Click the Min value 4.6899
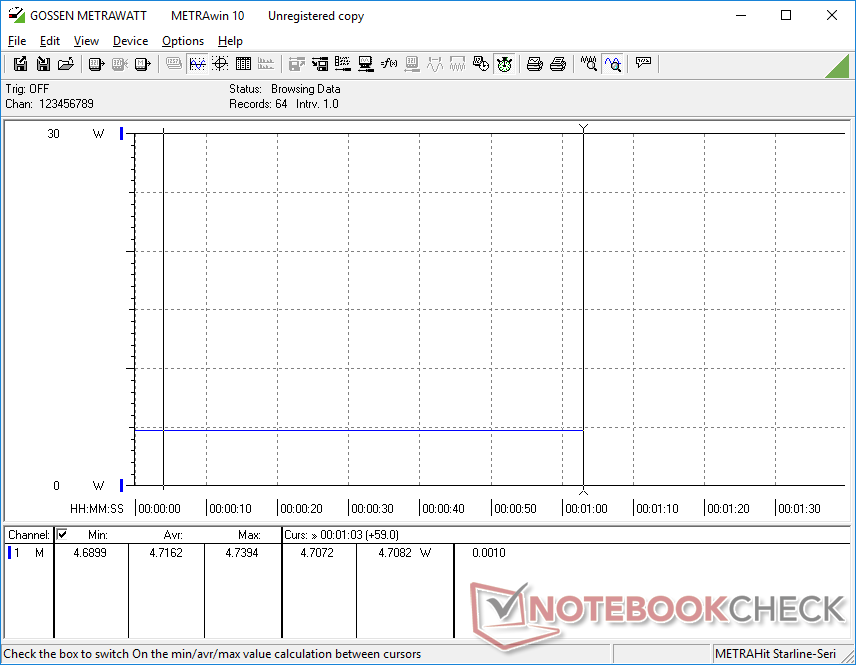 90,553
